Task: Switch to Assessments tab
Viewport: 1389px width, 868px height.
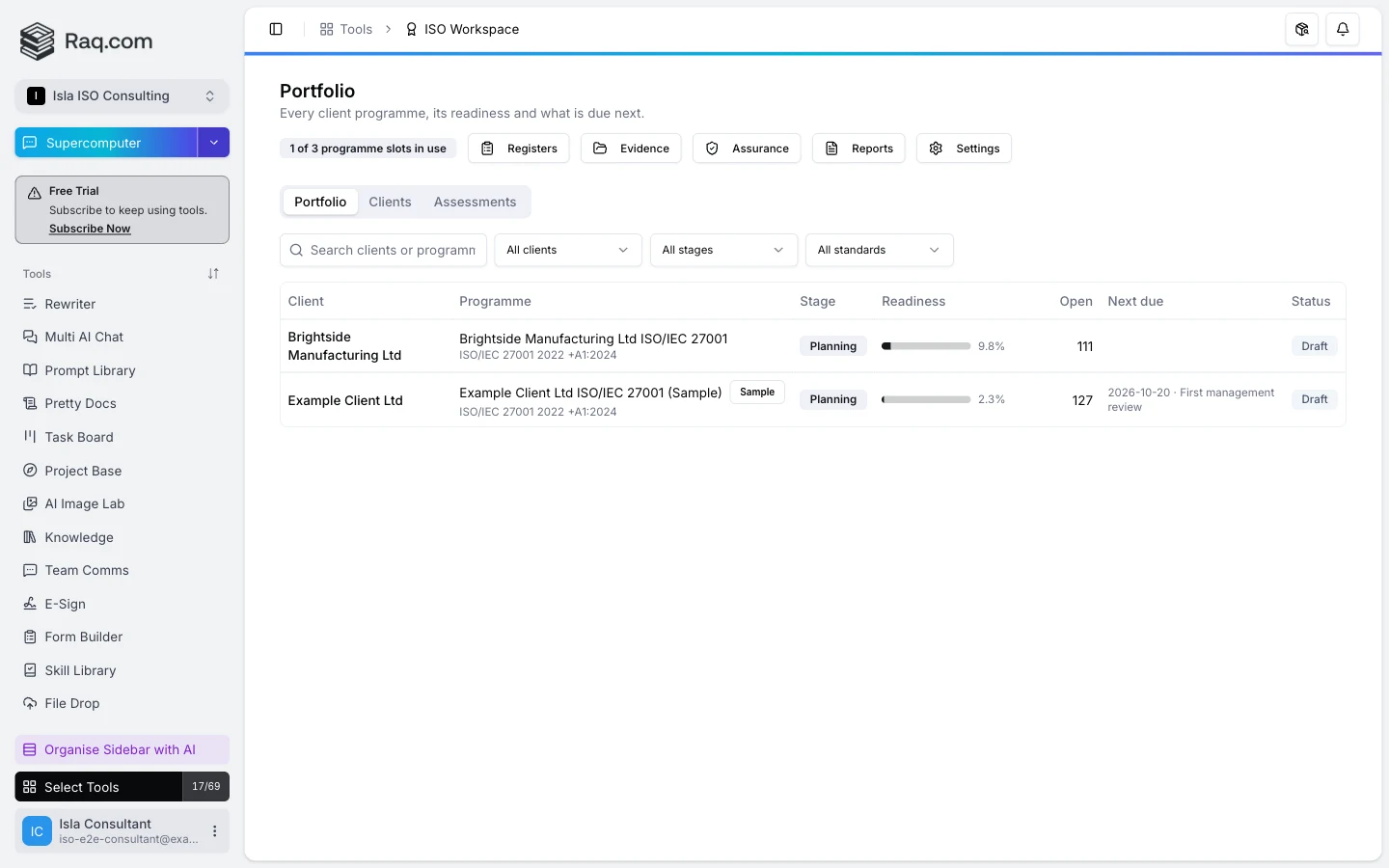Action: coord(475,202)
